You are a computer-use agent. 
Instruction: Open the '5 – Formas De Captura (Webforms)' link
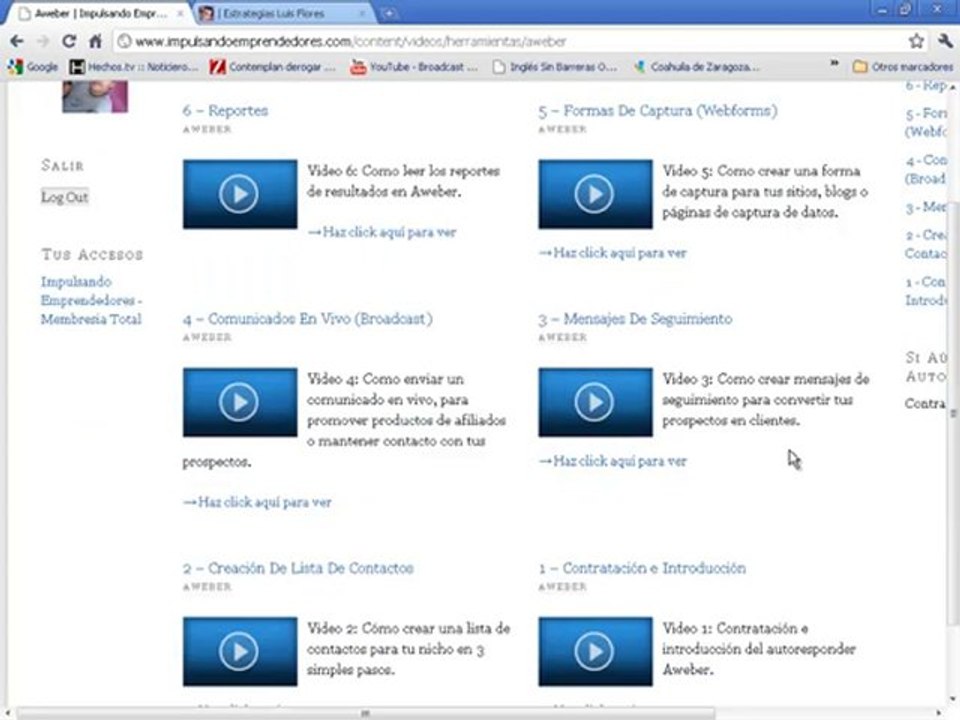pos(658,111)
